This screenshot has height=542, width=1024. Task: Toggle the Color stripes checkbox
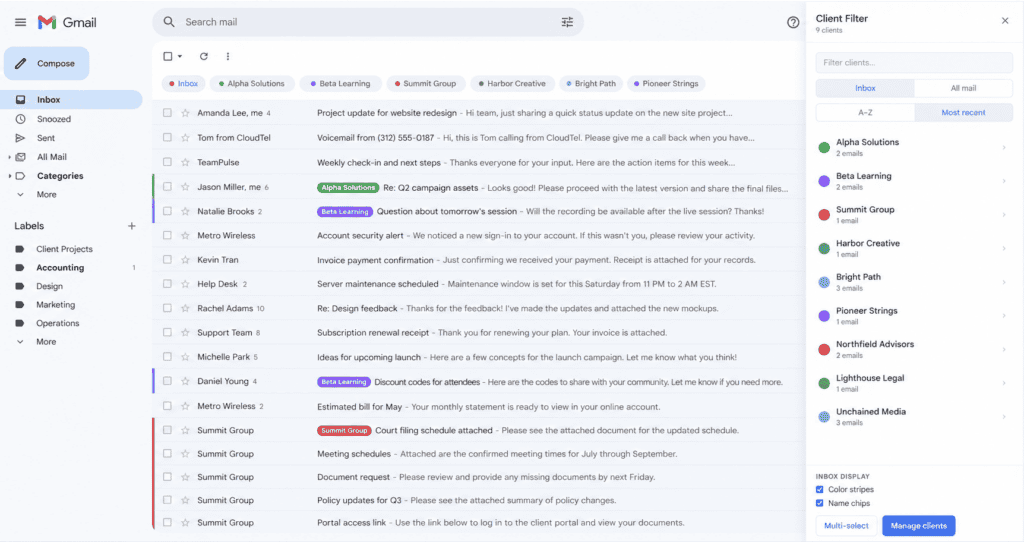click(x=820, y=489)
